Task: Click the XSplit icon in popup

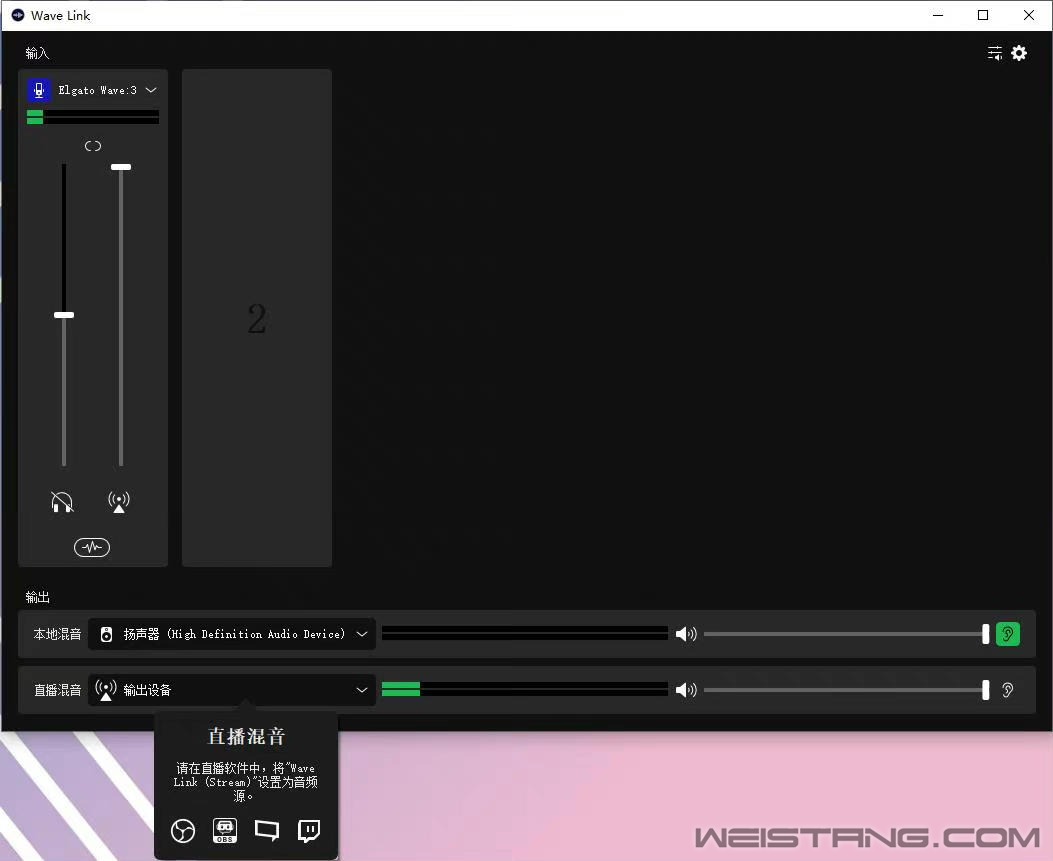Action: [x=267, y=830]
